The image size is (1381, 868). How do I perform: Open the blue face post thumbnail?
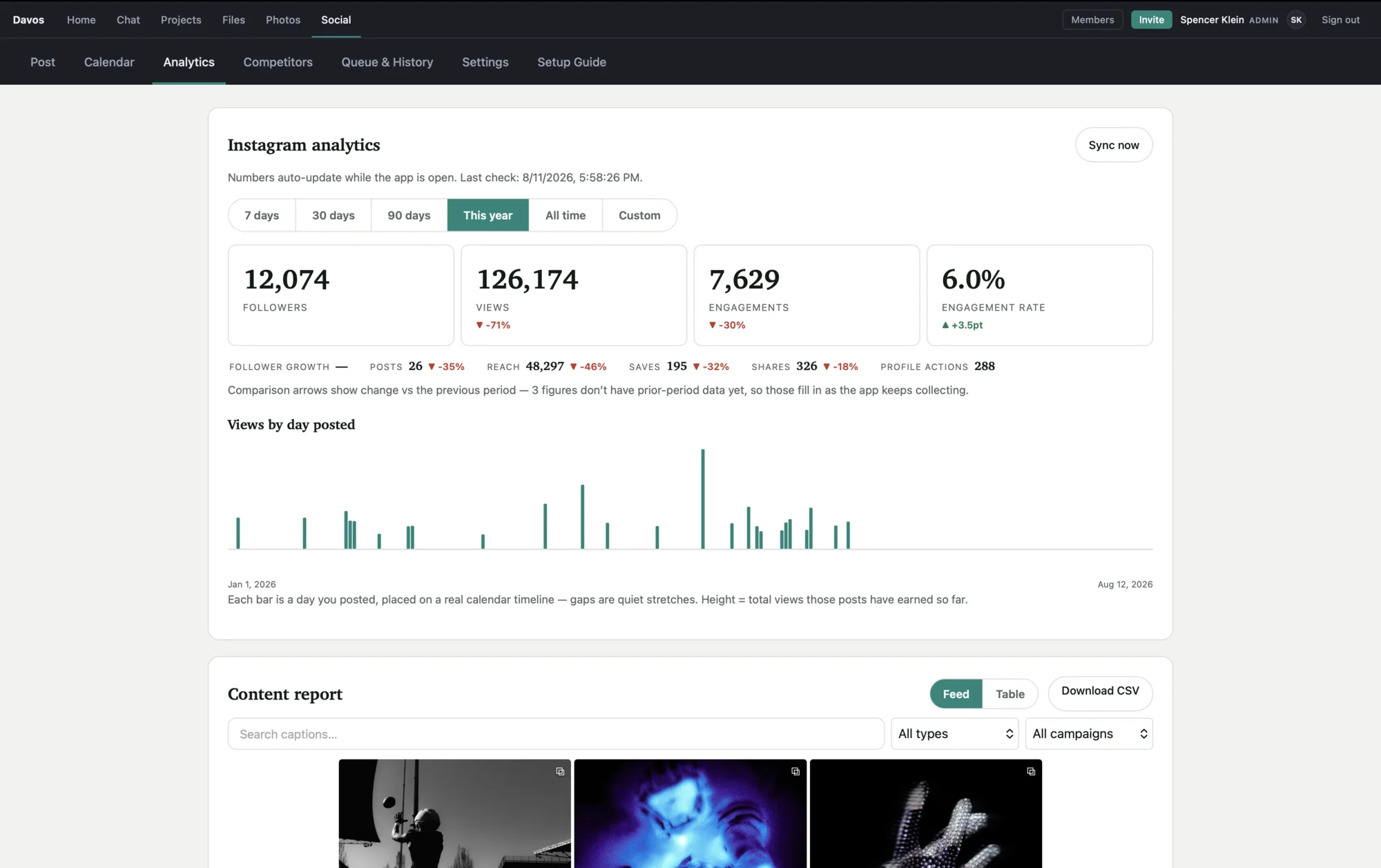pyautogui.click(x=690, y=814)
